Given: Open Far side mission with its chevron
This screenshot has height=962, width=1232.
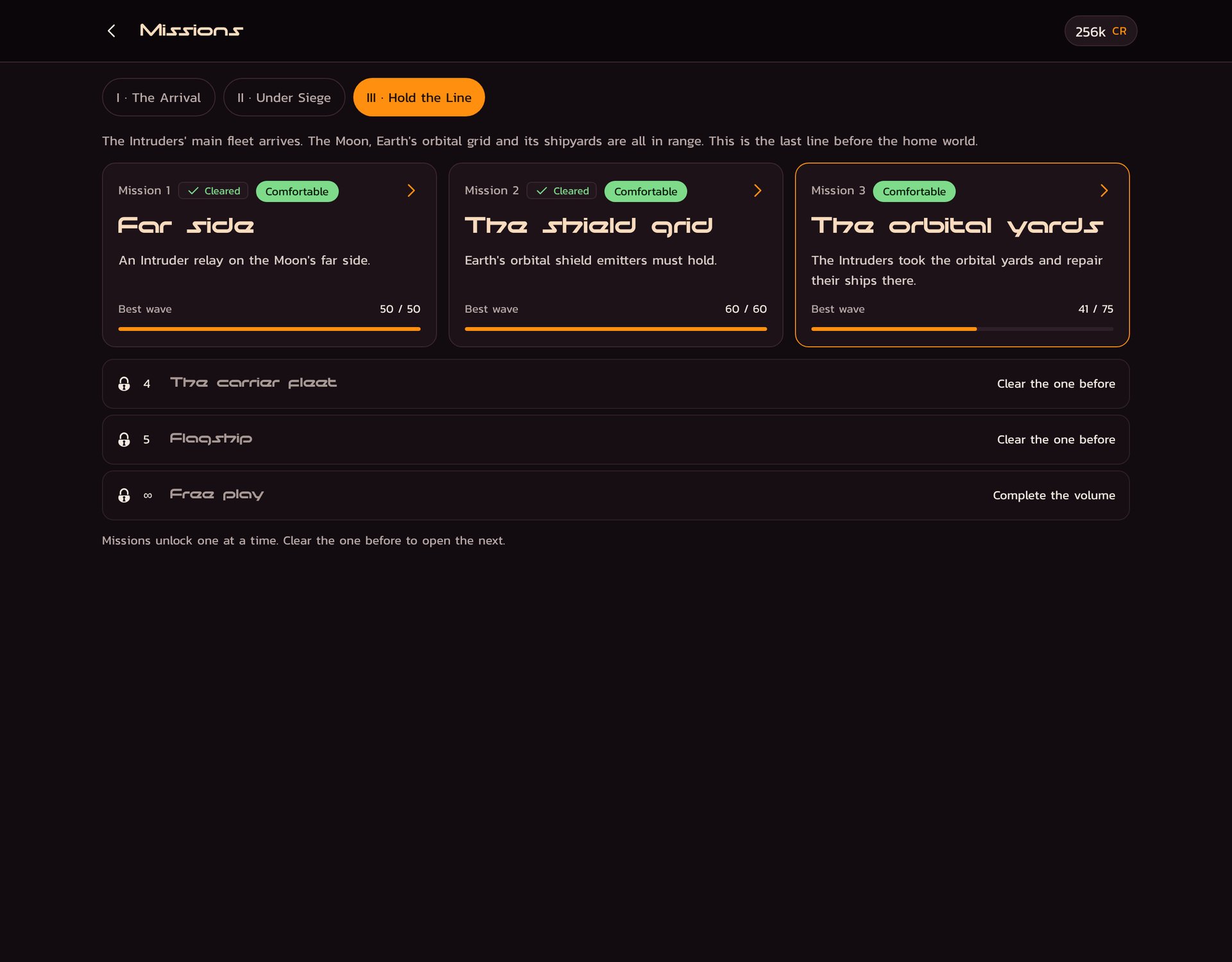Looking at the screenshot, I should click(411, 190).
